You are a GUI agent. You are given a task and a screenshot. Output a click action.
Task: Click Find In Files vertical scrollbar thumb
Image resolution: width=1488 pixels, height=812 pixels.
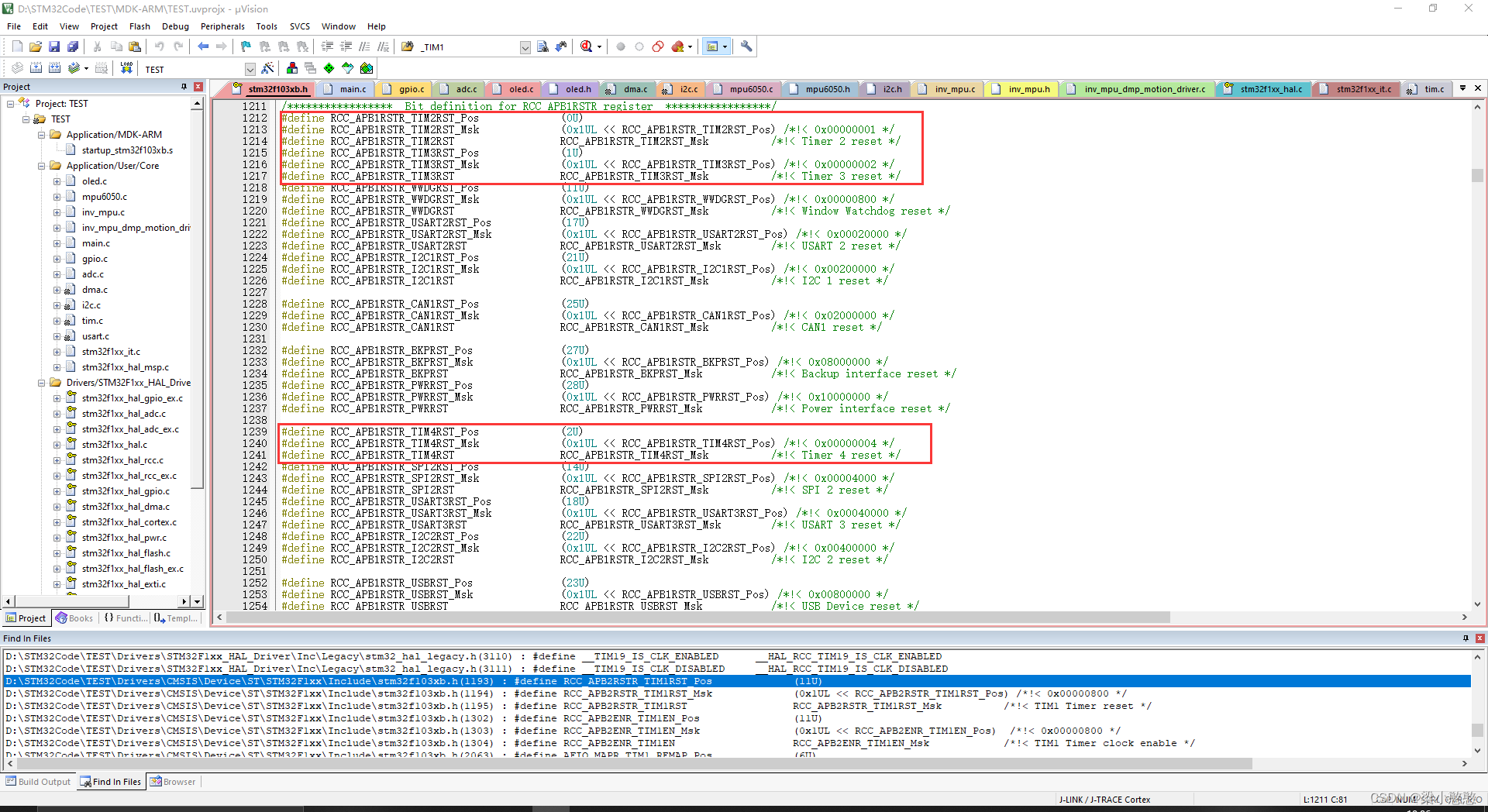click(1477, 730)
